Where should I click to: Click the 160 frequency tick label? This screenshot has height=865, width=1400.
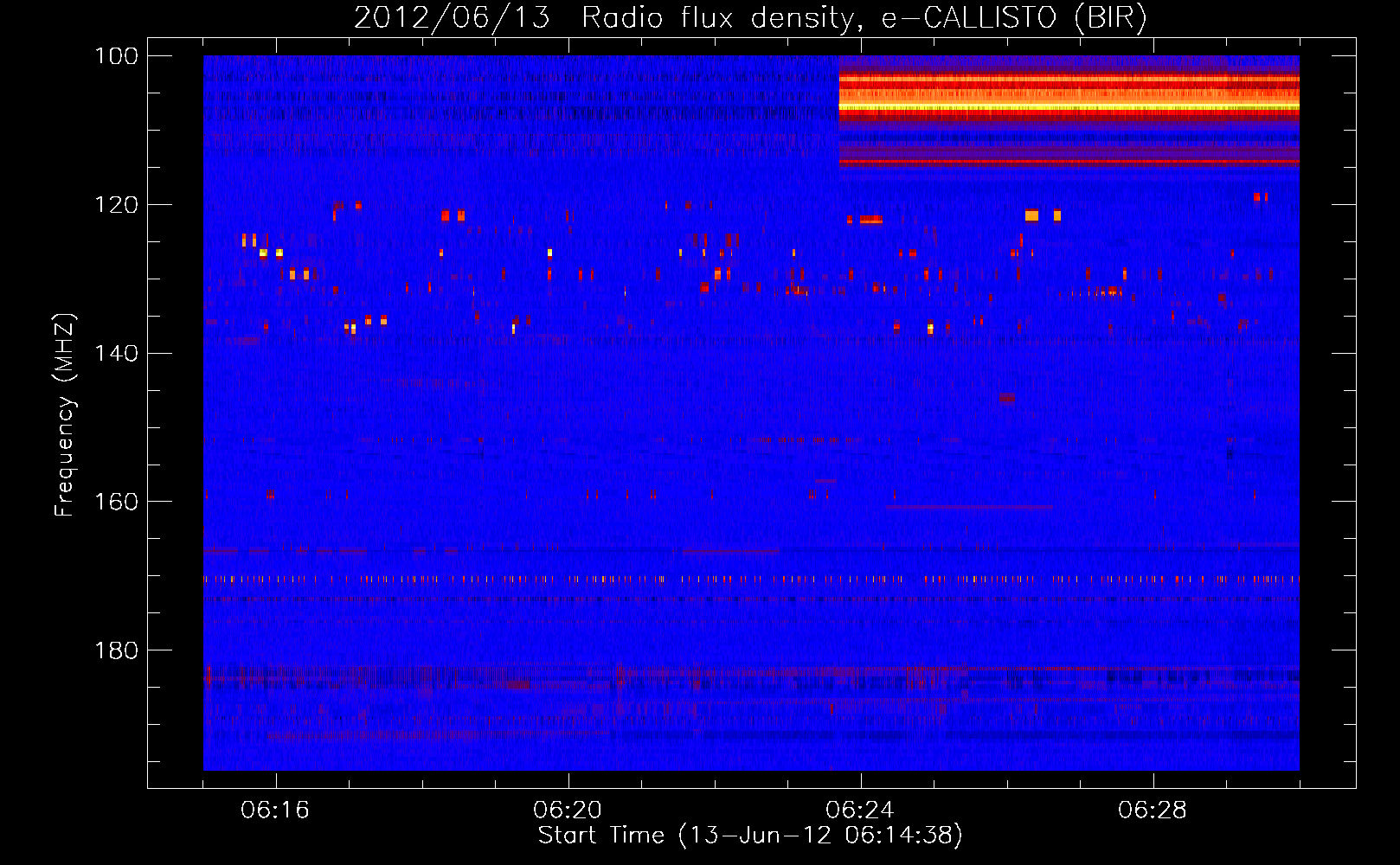click(x=116, y=502)
